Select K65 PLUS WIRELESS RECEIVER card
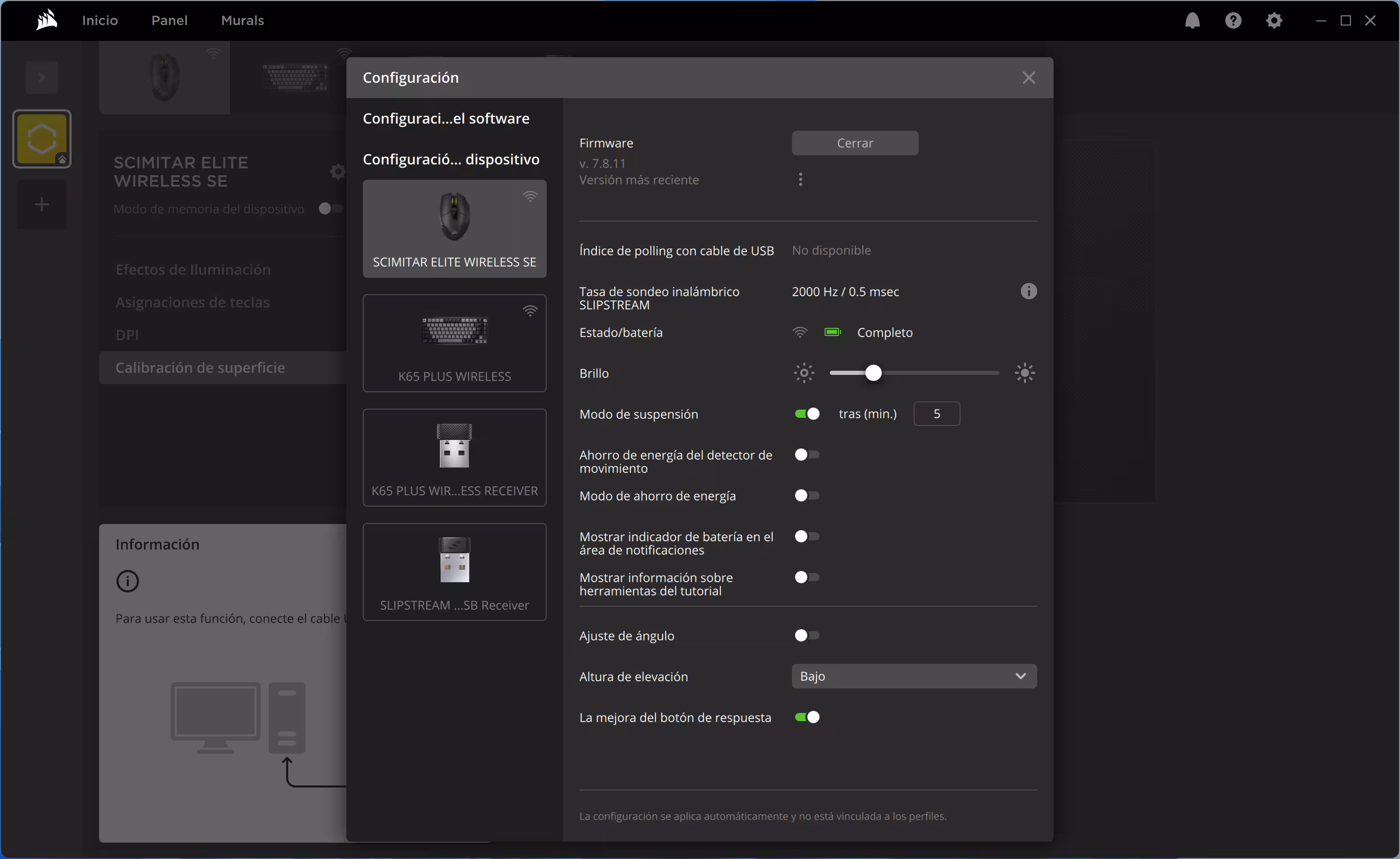Screen dimensions: 1400x859 pos(455,458)
